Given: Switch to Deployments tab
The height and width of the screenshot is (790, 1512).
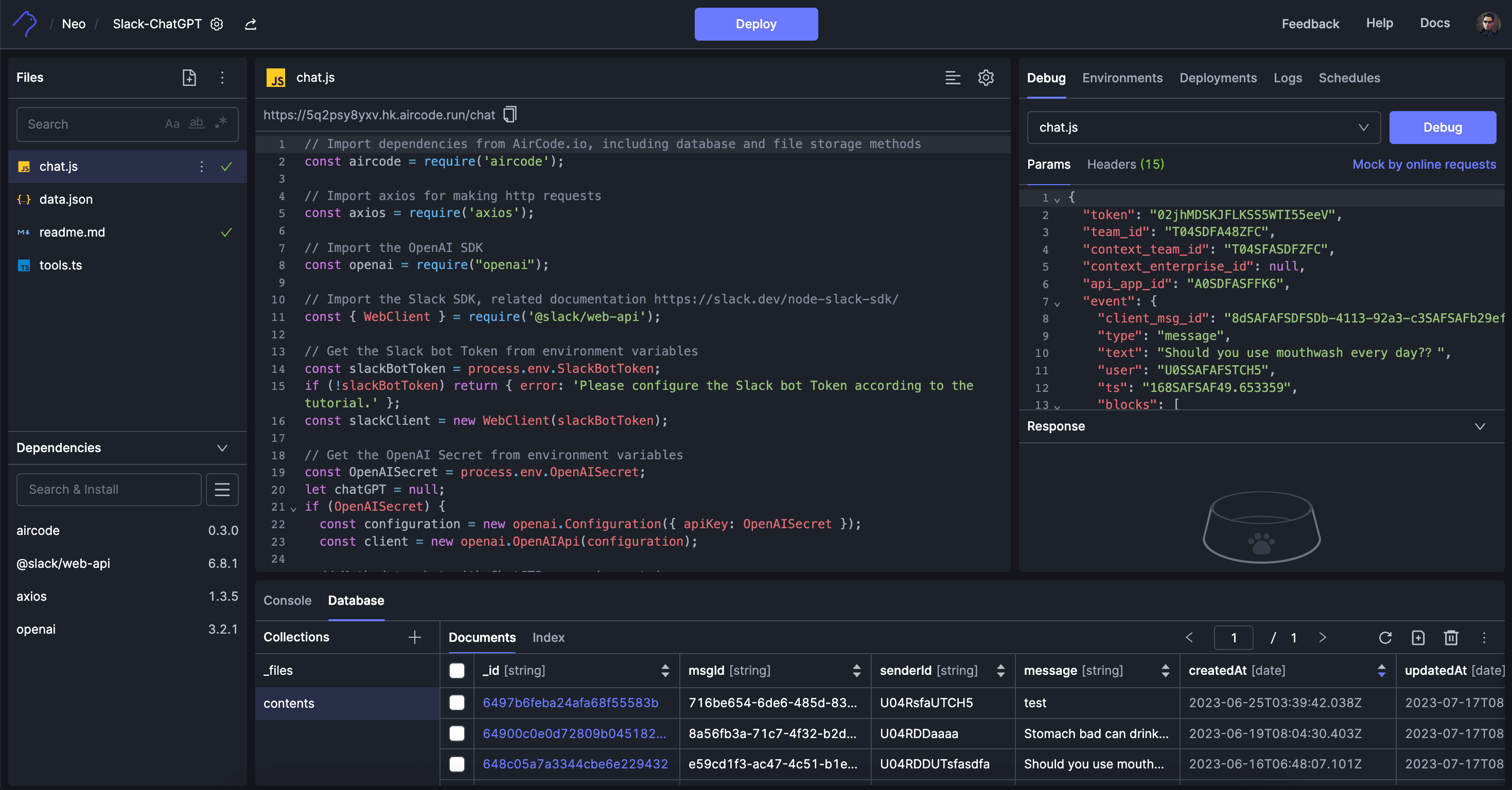Looking at the screenshot, I should 1218,78.
